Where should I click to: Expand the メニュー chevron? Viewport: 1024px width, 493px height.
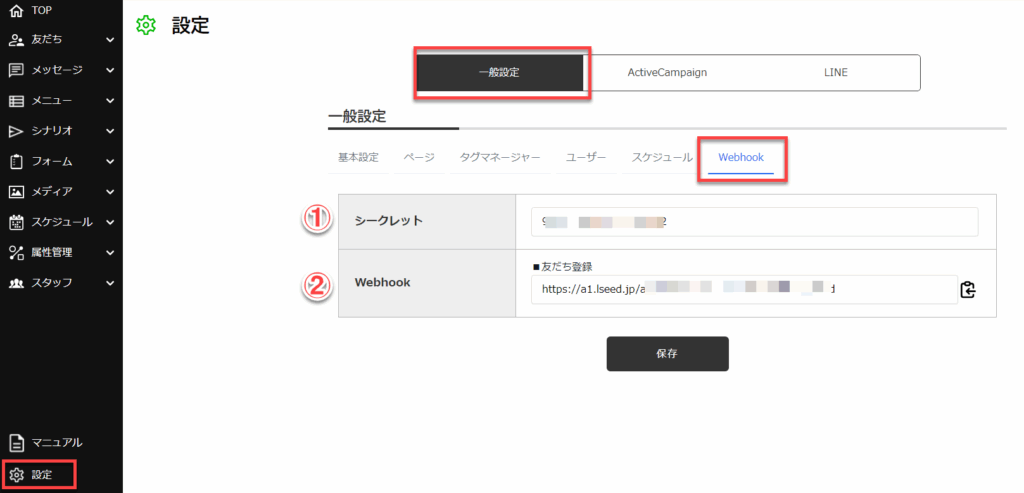tap(110, 101)
